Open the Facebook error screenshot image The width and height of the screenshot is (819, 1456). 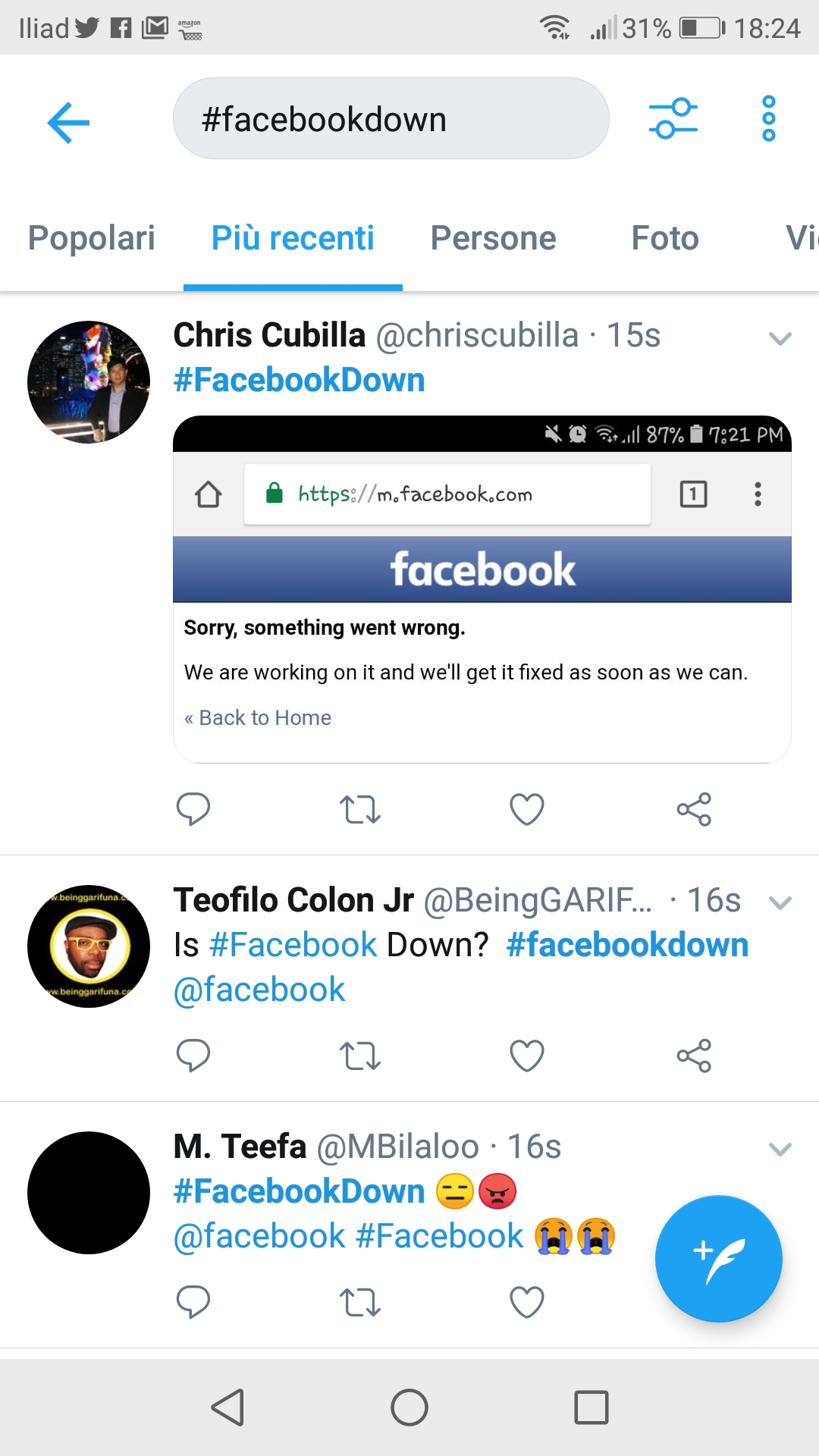(482, 589)
